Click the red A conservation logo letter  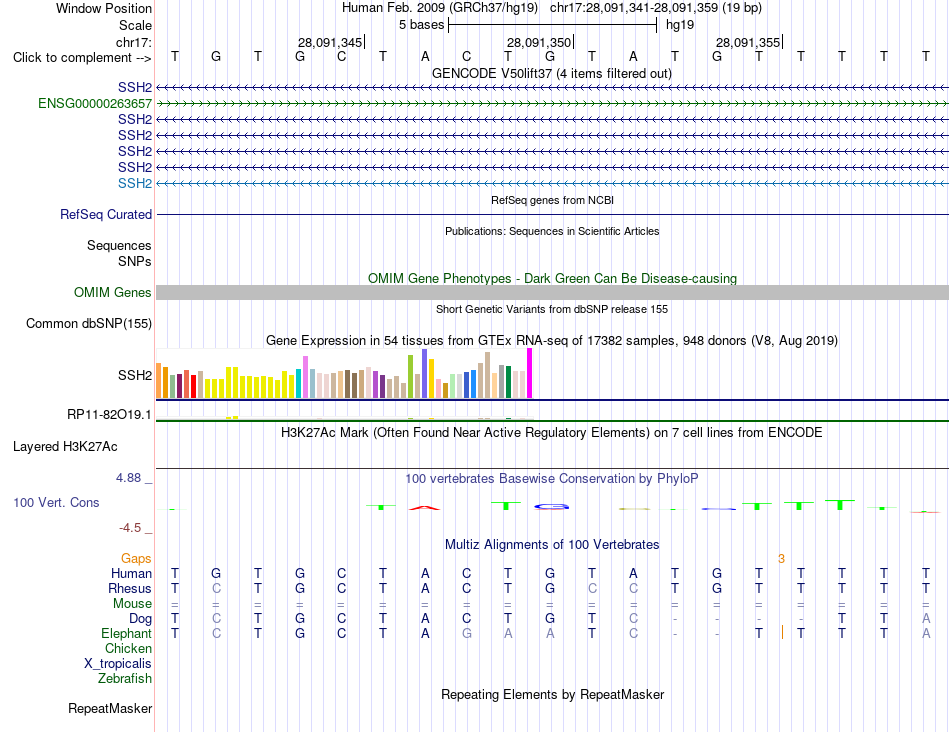click(x=425, y=507)
